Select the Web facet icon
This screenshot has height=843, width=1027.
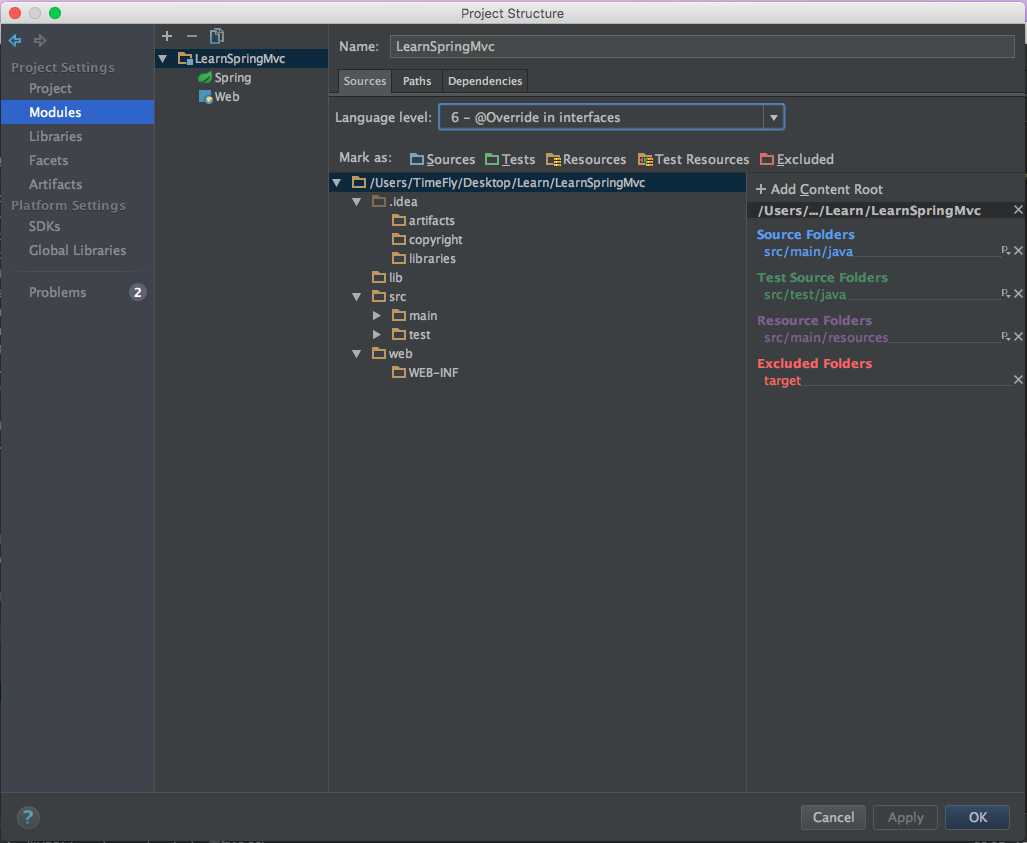[205, 97]
